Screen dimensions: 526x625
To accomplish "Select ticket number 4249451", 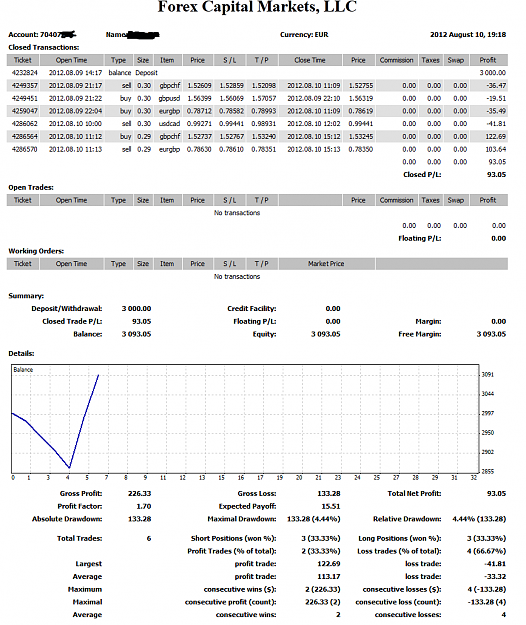I will (25, 98).
